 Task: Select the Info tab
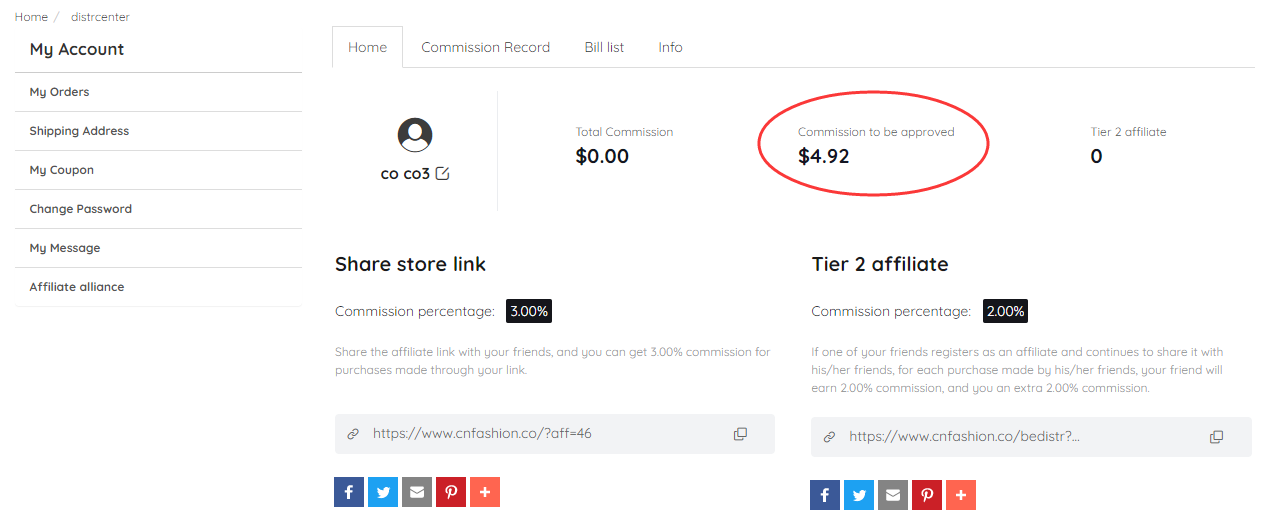tap(670, 47)
